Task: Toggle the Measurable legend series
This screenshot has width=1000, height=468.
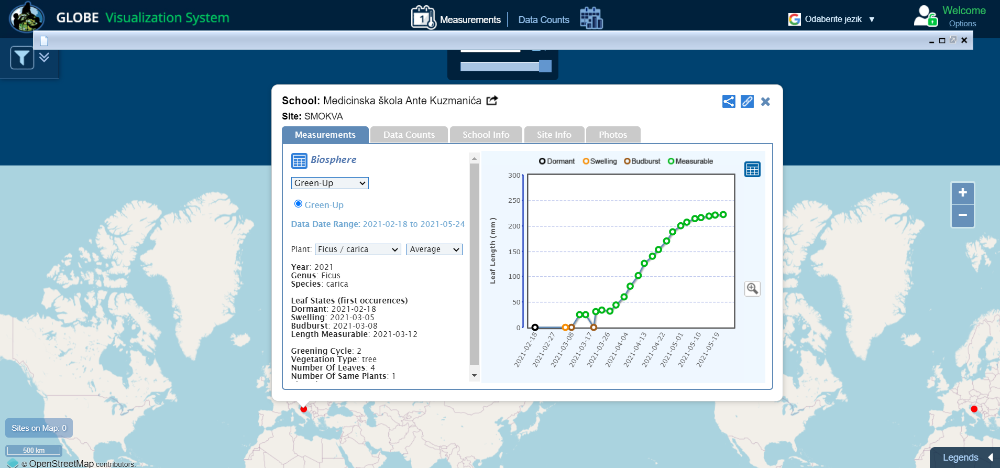Action: tap(690, 161)
